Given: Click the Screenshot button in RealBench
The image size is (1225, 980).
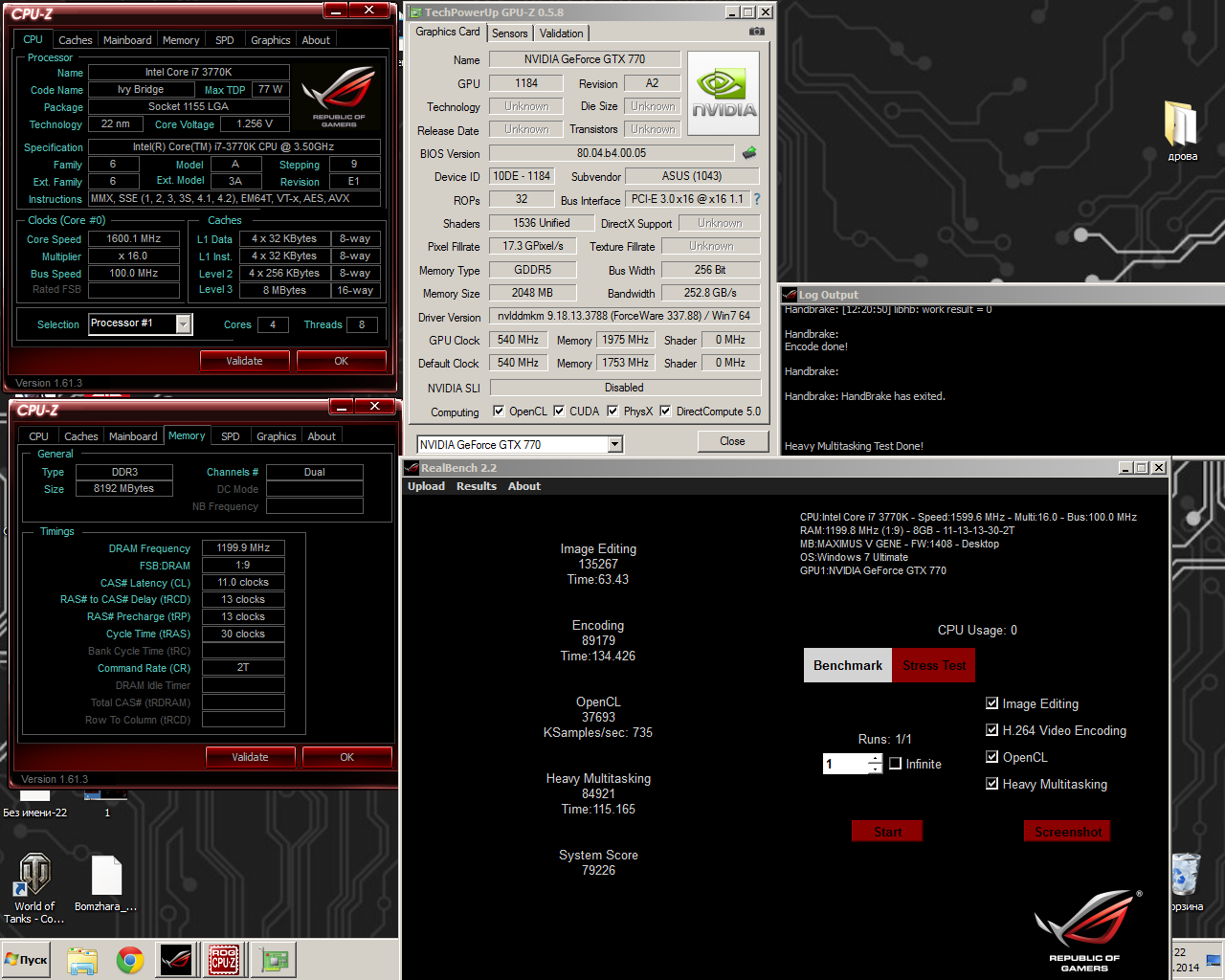Looking at the screenshot, I should (x=1067, y=832).
